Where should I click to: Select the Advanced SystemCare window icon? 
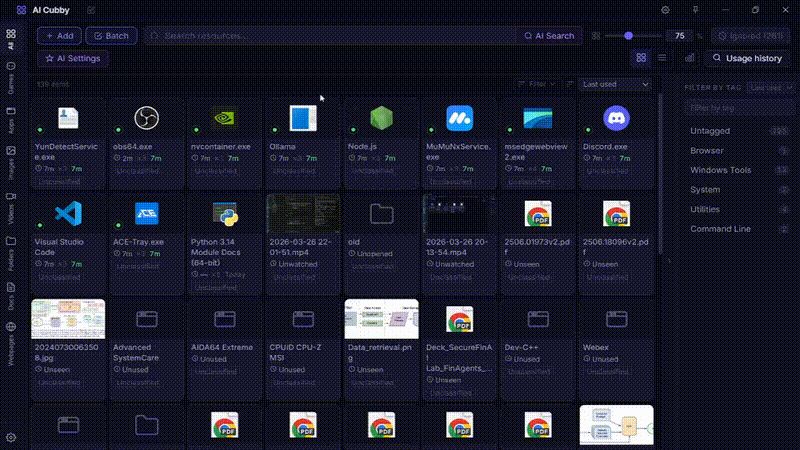point(146,319)
